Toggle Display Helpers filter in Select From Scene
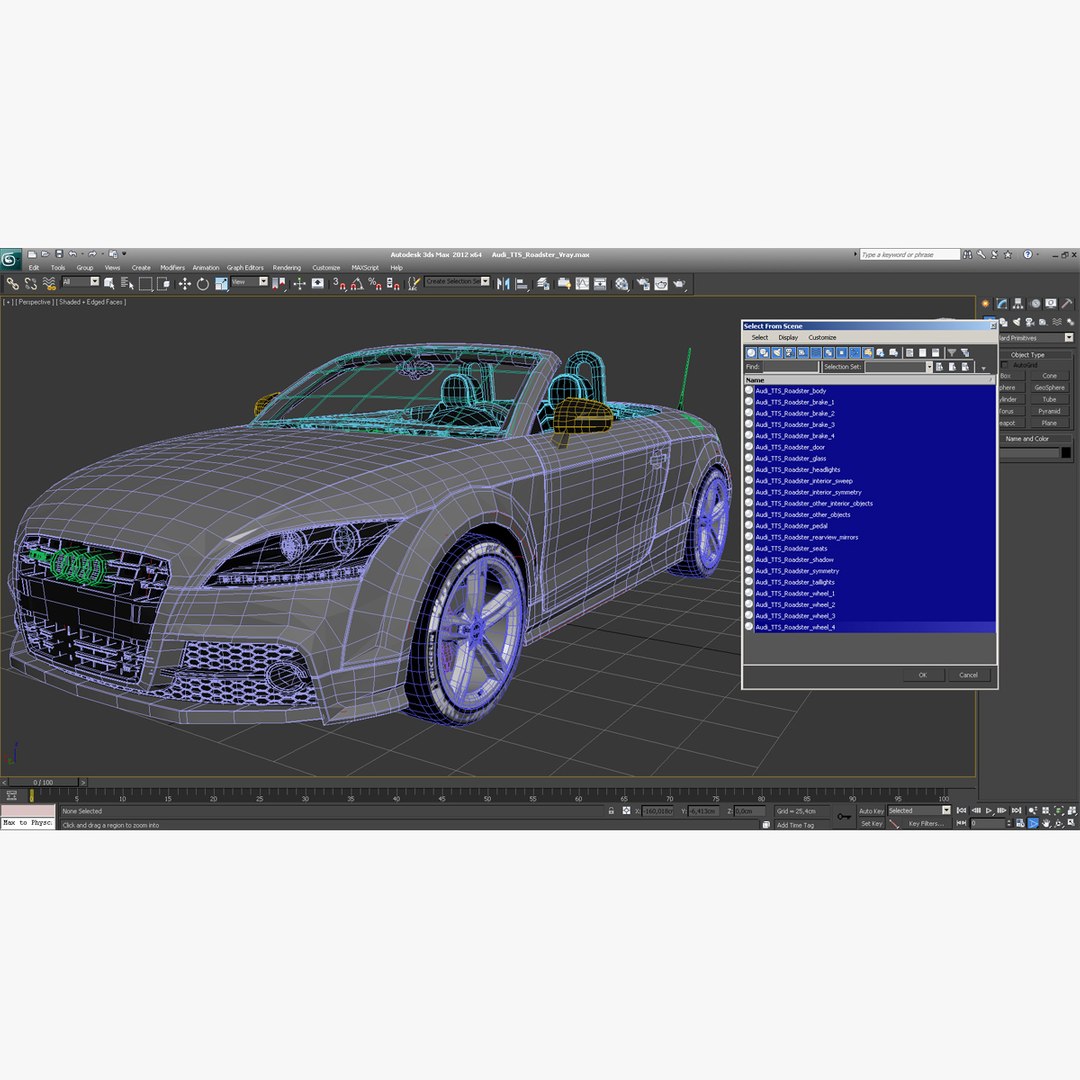This screenshot has width=1080, height=1080. (803, 353)
